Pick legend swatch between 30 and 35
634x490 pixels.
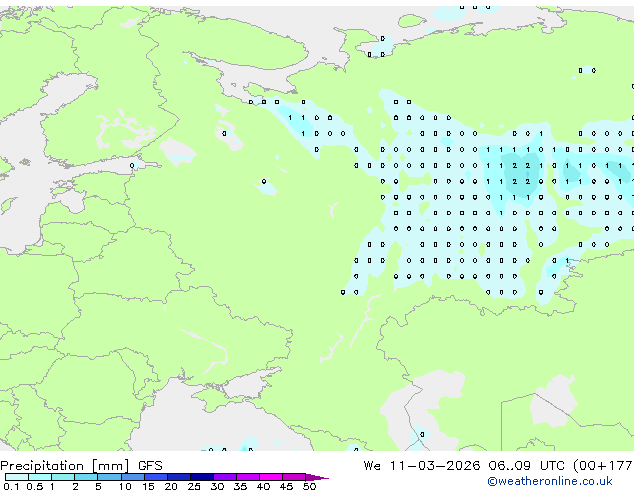pyautogui.click(x=225, y=477)
